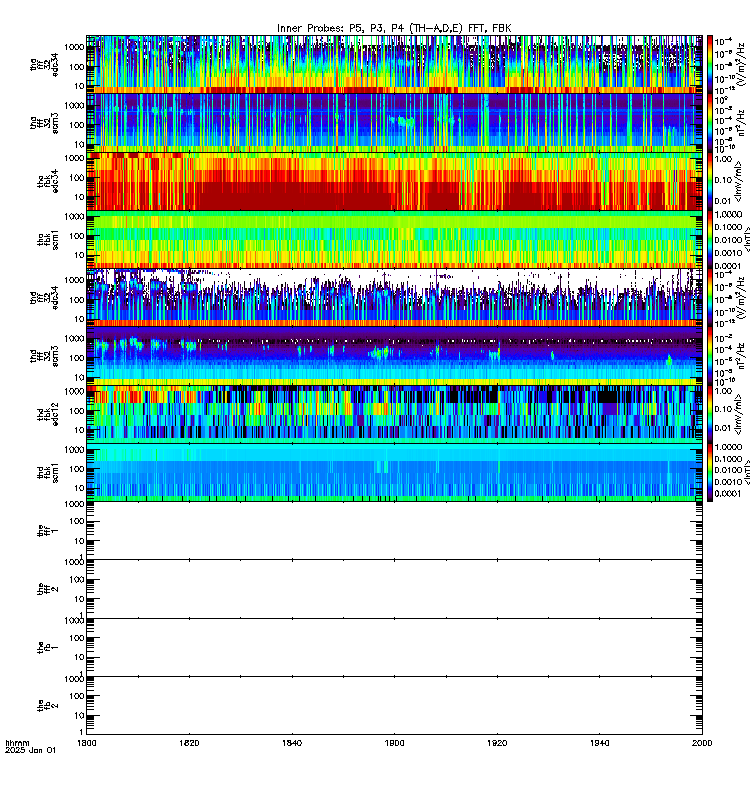750x800 pixels.
Task: Click the color bar for thd fbk edc12 panel
Action: [710, 414]
